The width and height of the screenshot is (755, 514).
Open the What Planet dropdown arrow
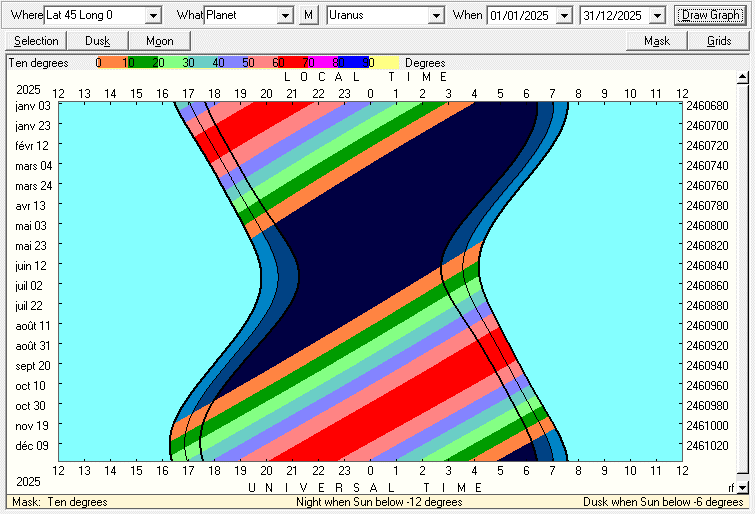coord(285,15)
